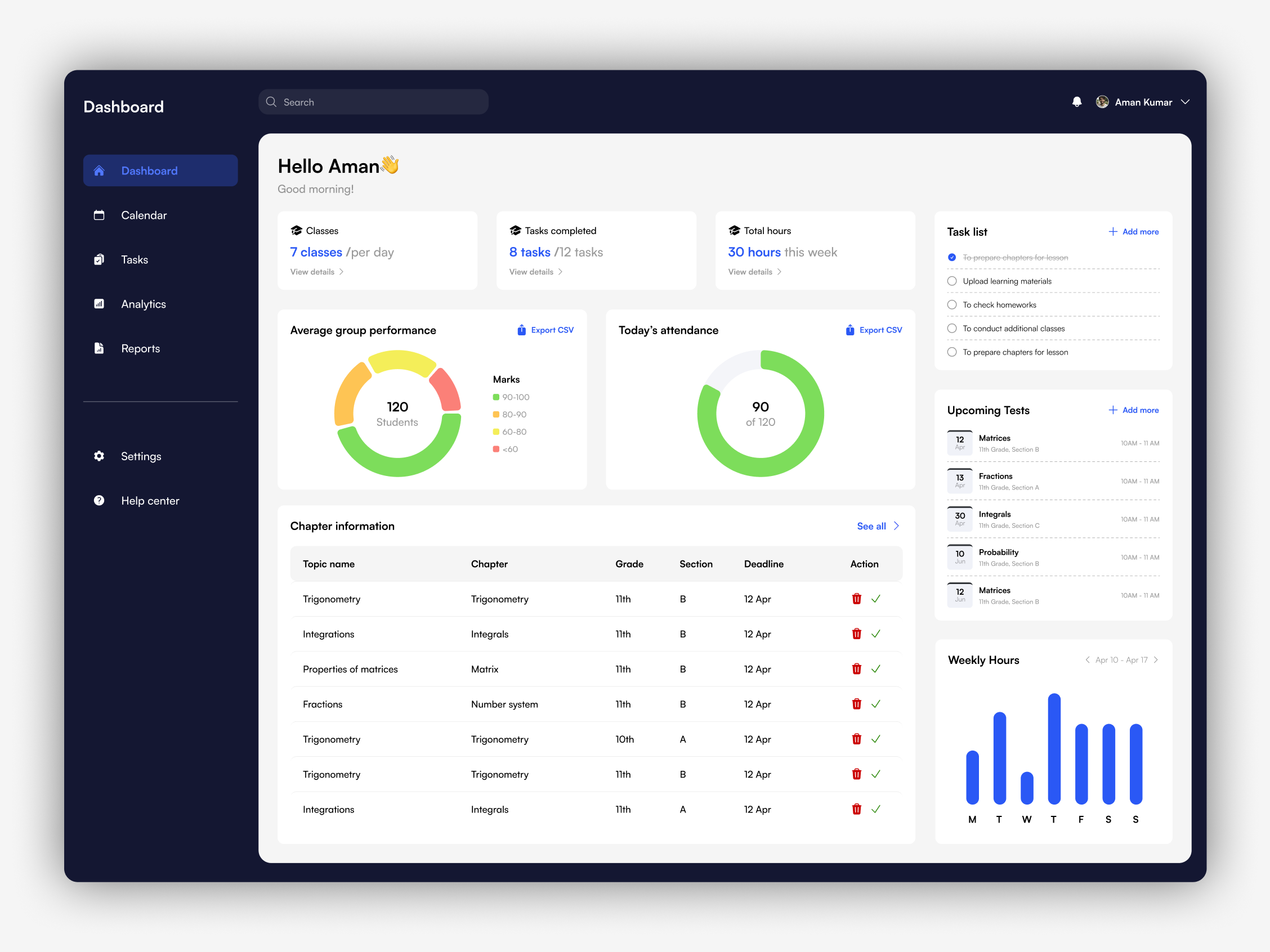Open the Help center
The height and width of the screenshot is (952, 1270).
coord(149,500)
